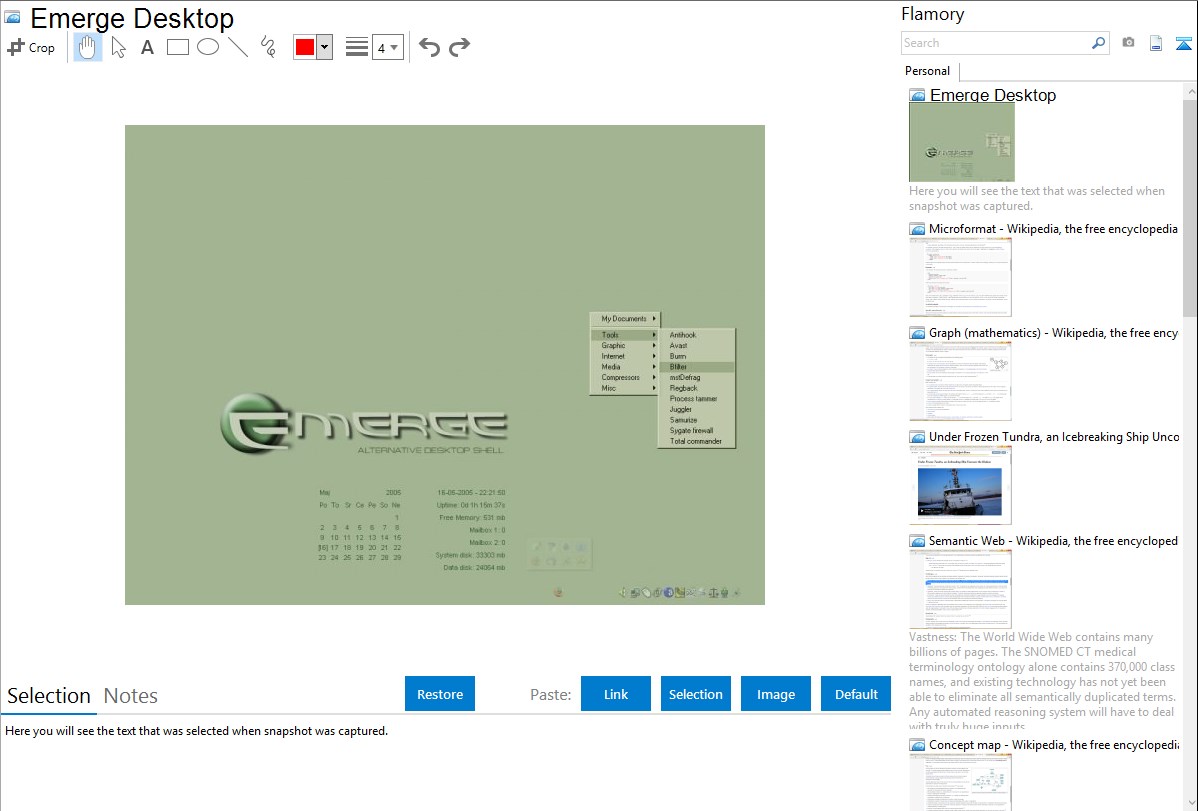Open Semantic Web snapshot thumbnail

click(x=960, y=589)
